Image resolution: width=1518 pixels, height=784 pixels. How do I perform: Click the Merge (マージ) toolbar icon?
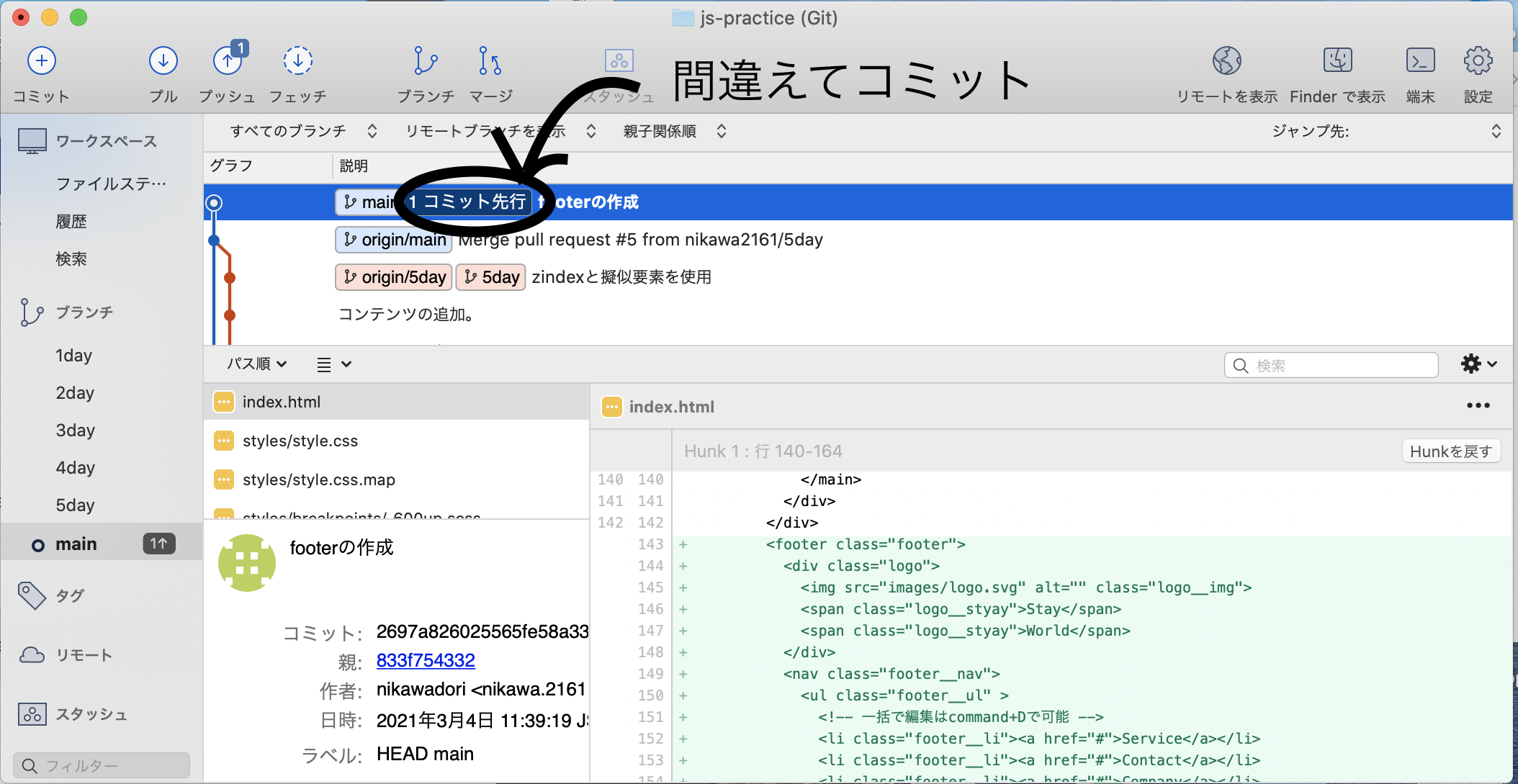tap(490, 61)
